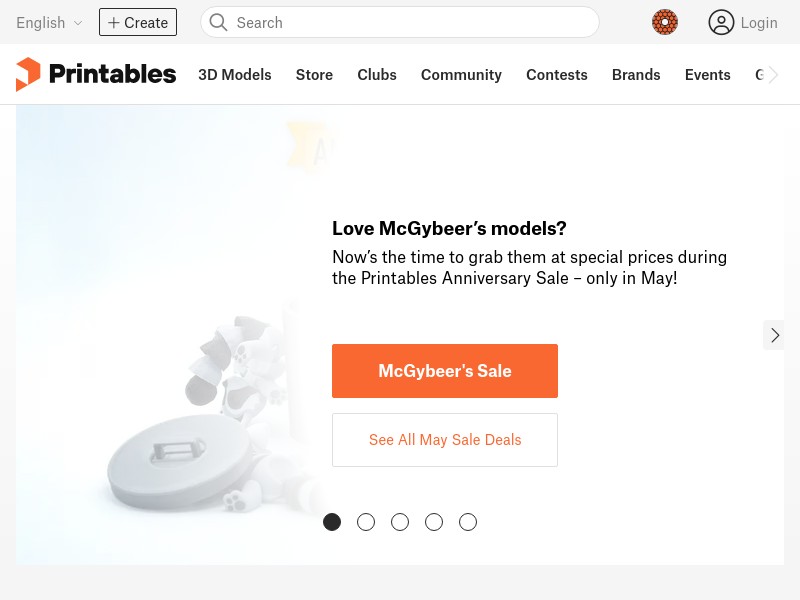Focus the Search input field
Image resolution: width=800 pixels, height=600 pixels.
coord(399,22)
